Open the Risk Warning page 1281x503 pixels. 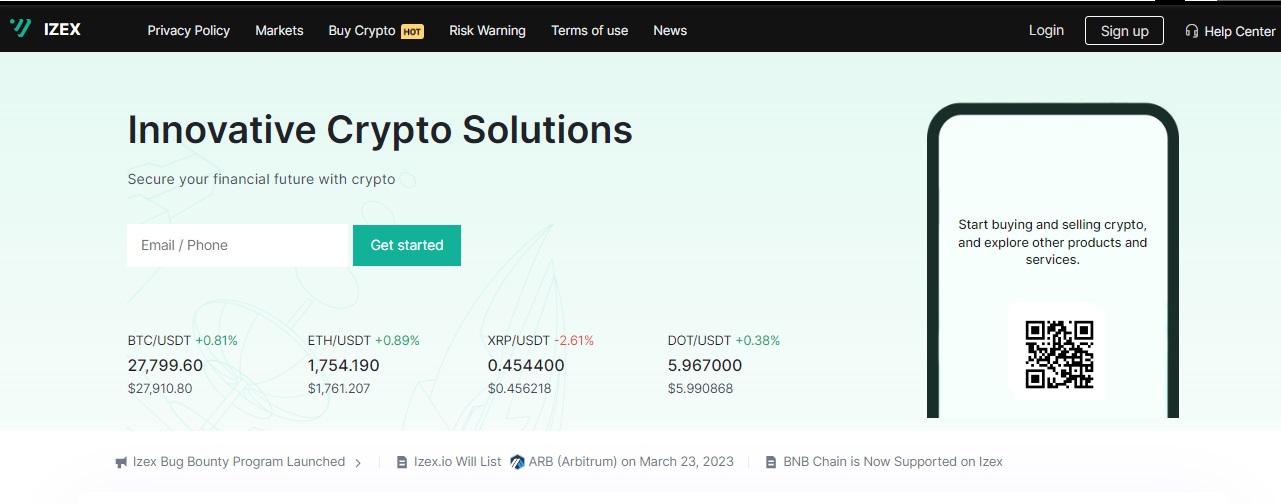click(x=487, y=30)
